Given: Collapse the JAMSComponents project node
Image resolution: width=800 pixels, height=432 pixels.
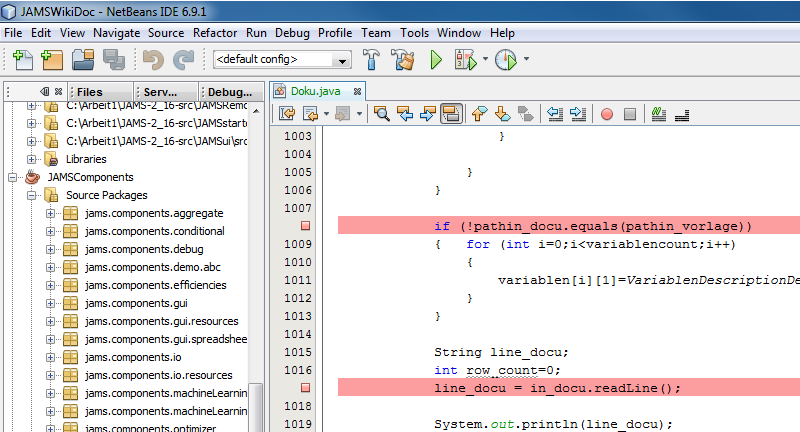Looking at the screenshot, I should tap(12, 177).
